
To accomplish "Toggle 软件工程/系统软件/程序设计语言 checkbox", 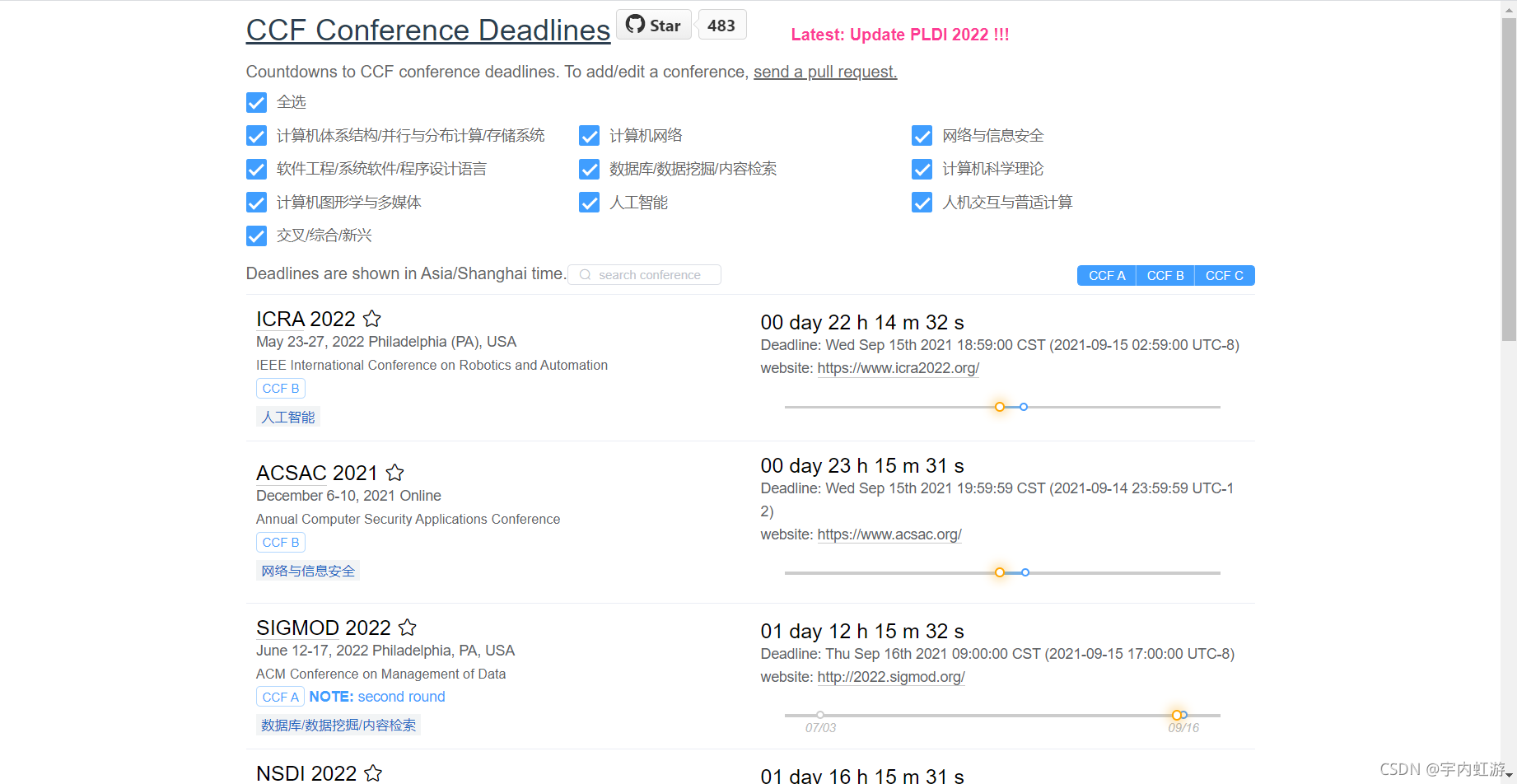I will 256,169.
